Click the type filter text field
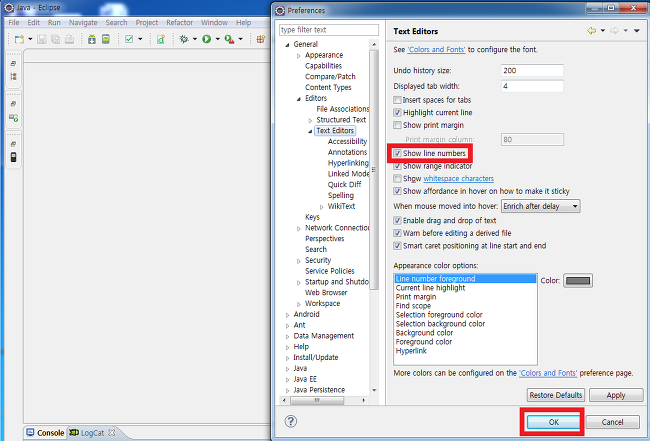Image resolution: width=650 pixels, height=441 pixels. click(329, 30)
